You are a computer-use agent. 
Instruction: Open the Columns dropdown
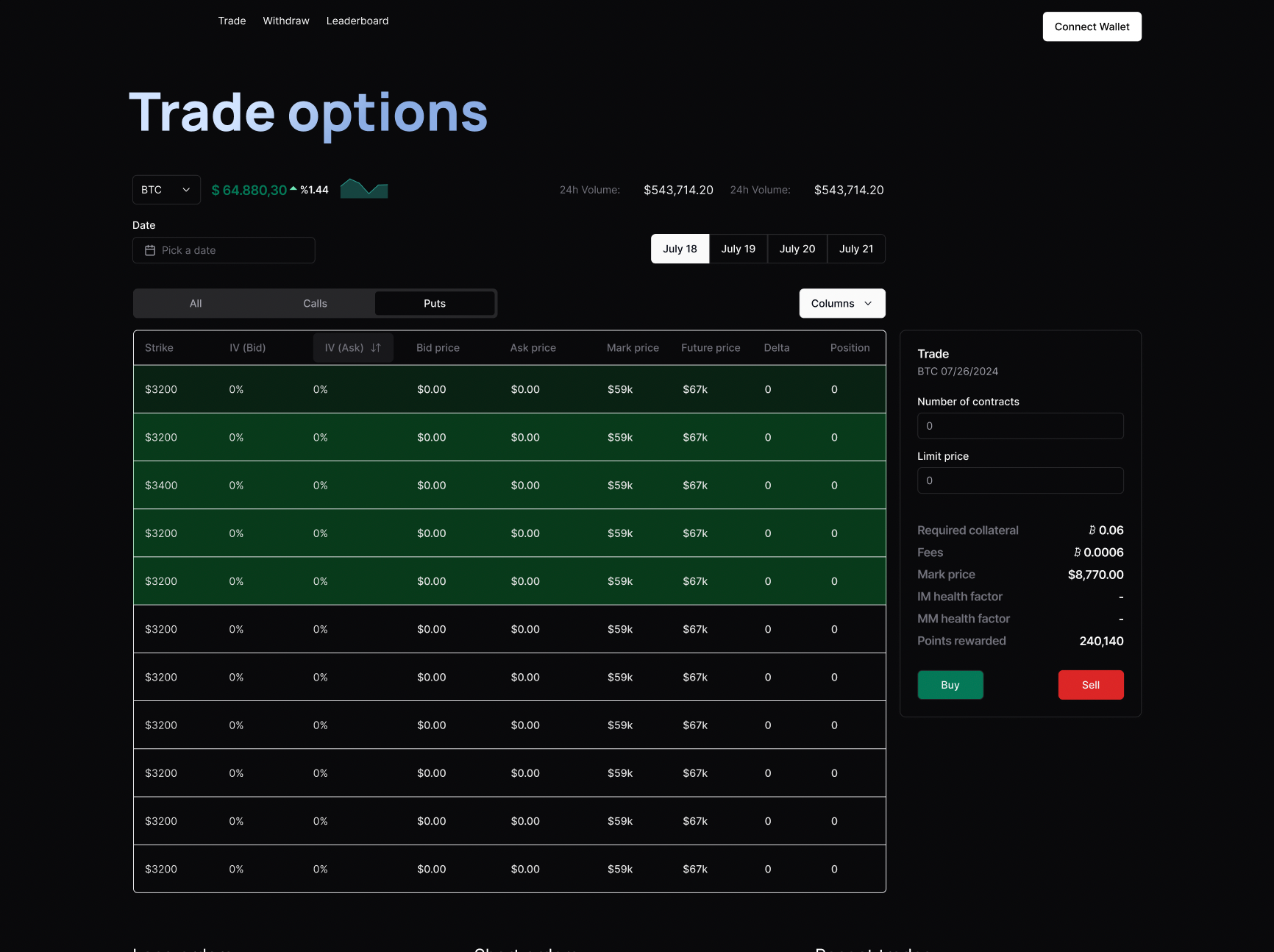coord(841,303)
